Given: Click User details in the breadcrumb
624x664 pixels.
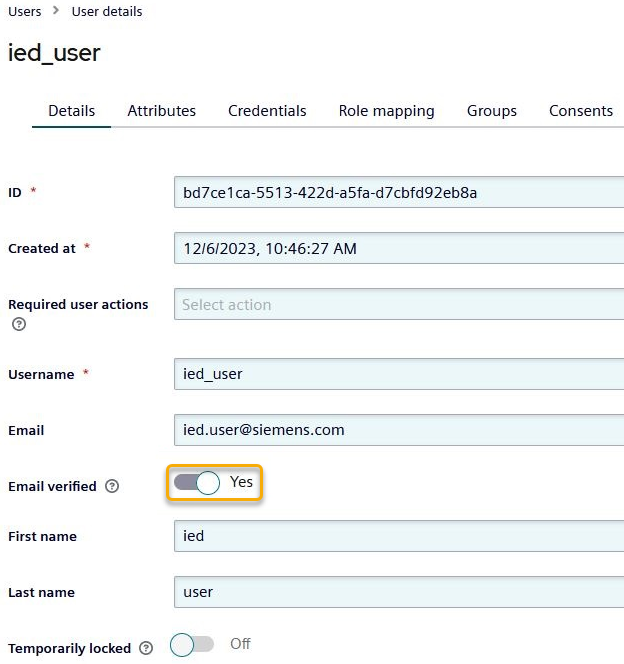Looking at the screenshot, I should coord(107,12).
